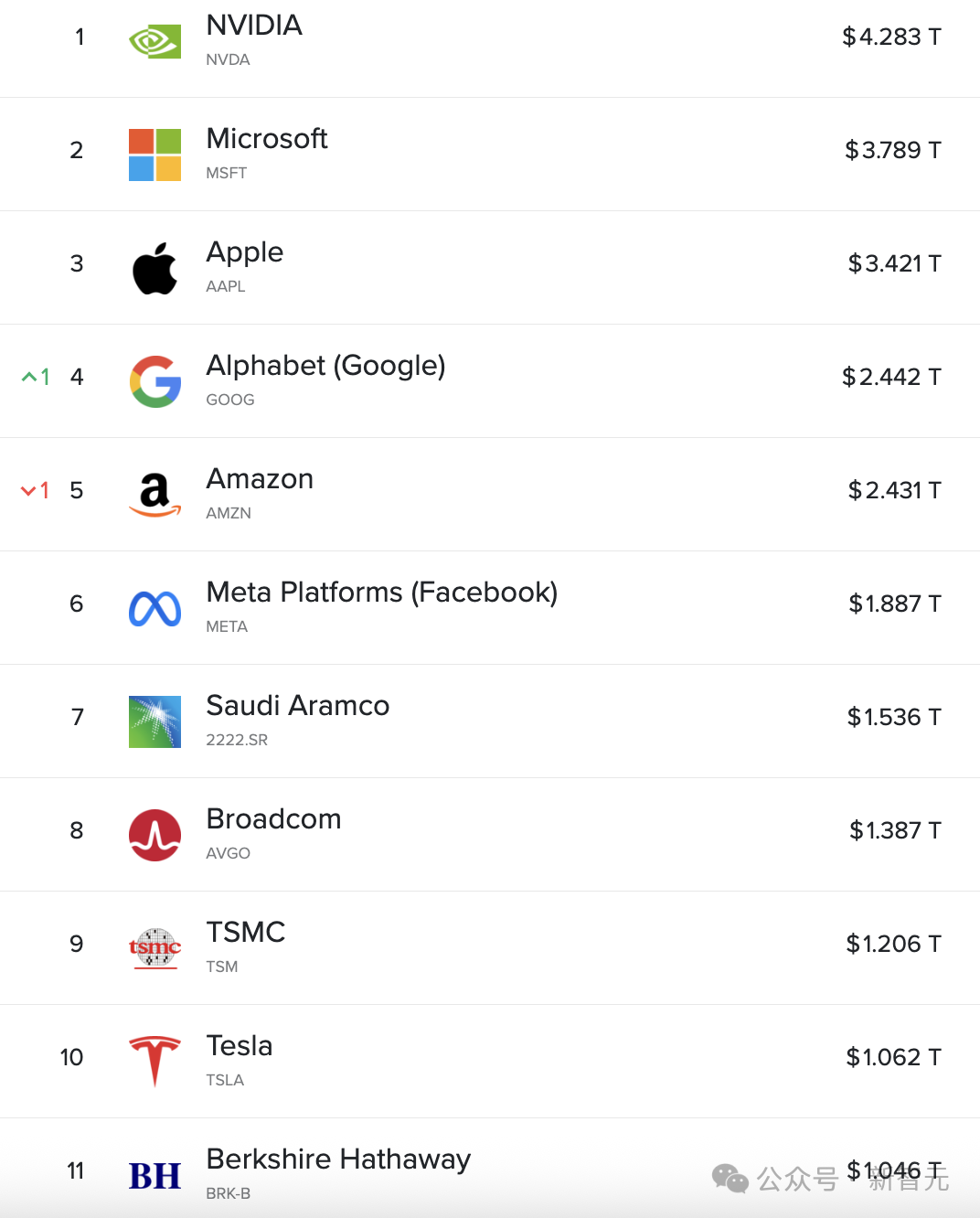Viewport: 980px width, 1218px height.
Task: Open the Saudi Aramco company name
Action: [x=297, y=705]
